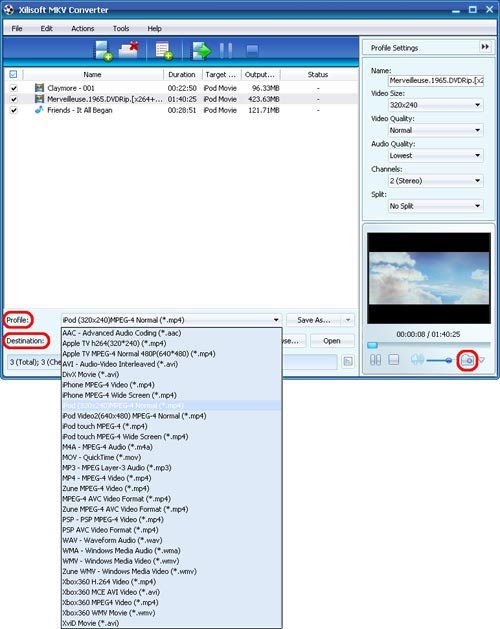This screenshot has width=500, height=629.
Task: Open the File menu
Action: coord(17,28)
